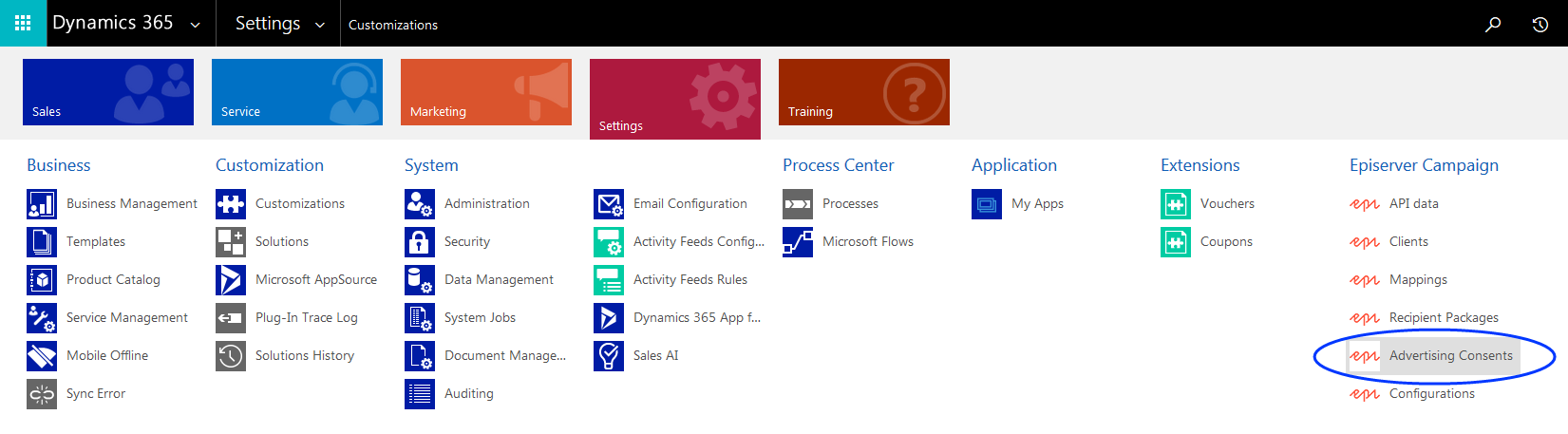
Task: Select the Sales area tile
Action: click(108, 92)
